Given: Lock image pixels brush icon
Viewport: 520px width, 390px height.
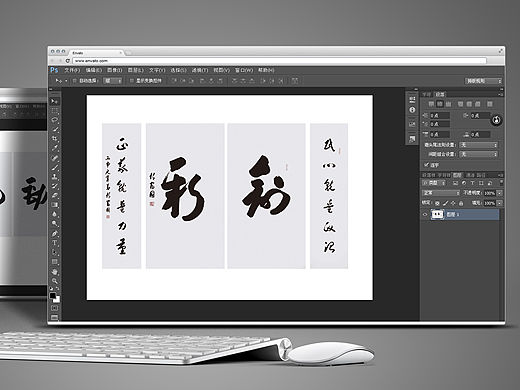Looking at the screenshot, I should [x=445, y=203].
